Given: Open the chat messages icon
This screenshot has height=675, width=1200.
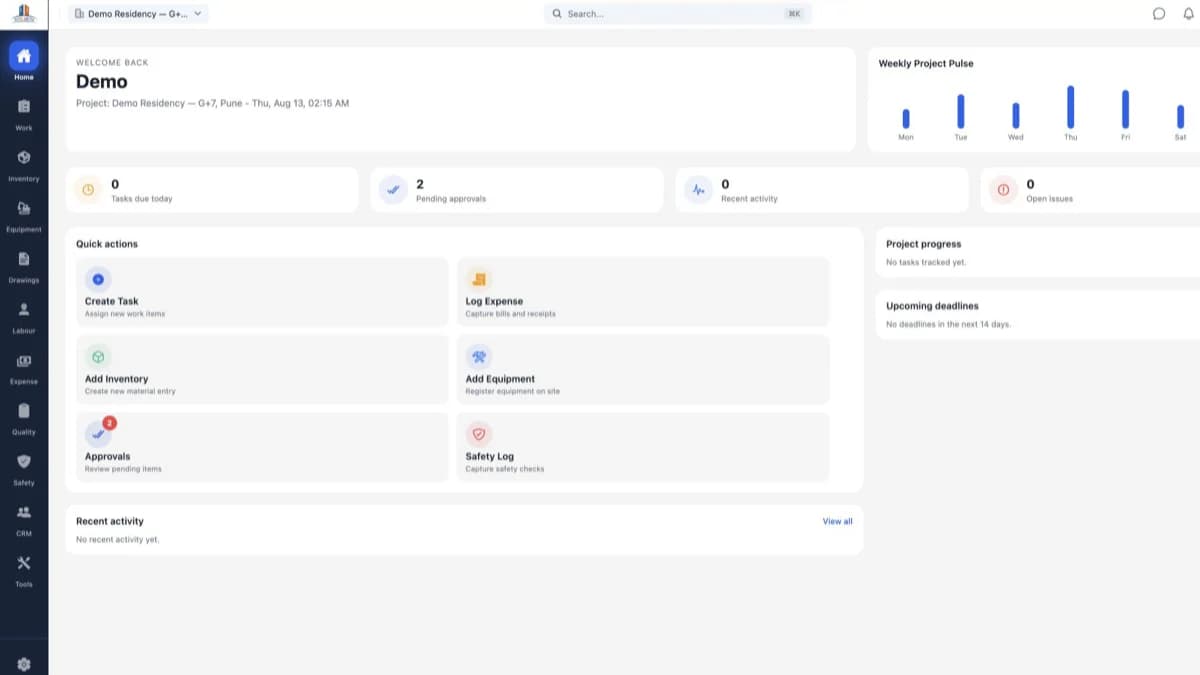Looking at the screenshot, I should [x=1159, y=14].
